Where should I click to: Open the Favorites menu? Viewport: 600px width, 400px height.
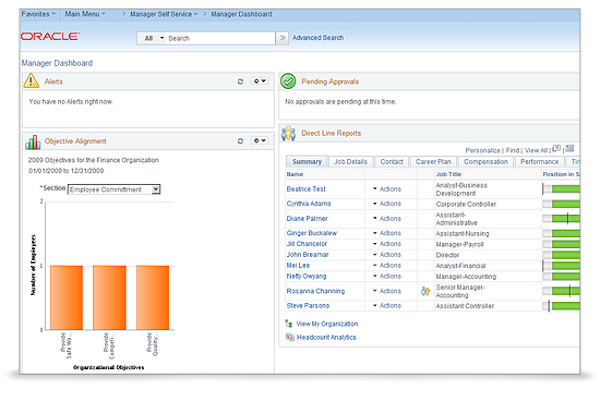(x=39, y=14)
